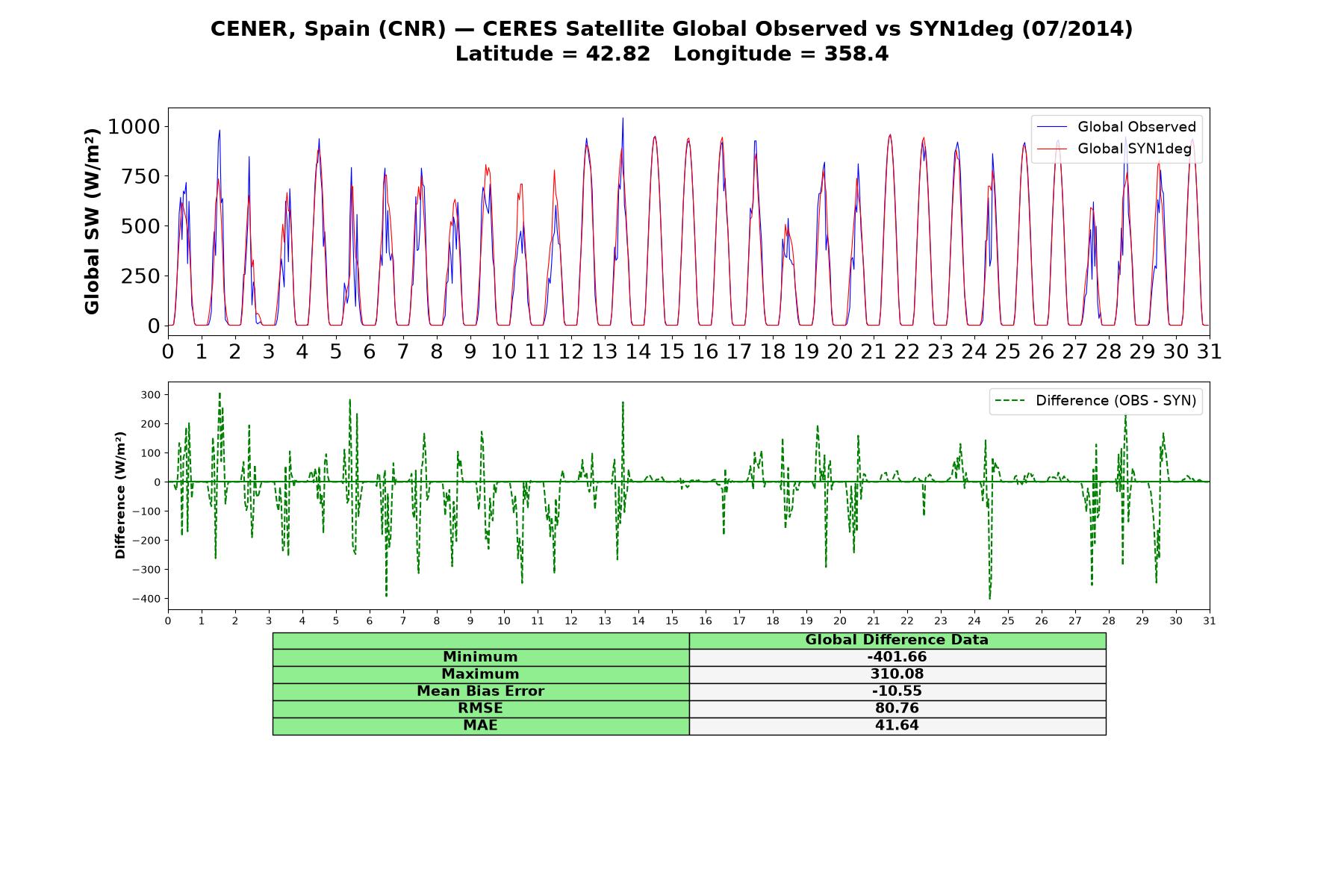Click the -400 tick on Difference axis

point(147,599)
